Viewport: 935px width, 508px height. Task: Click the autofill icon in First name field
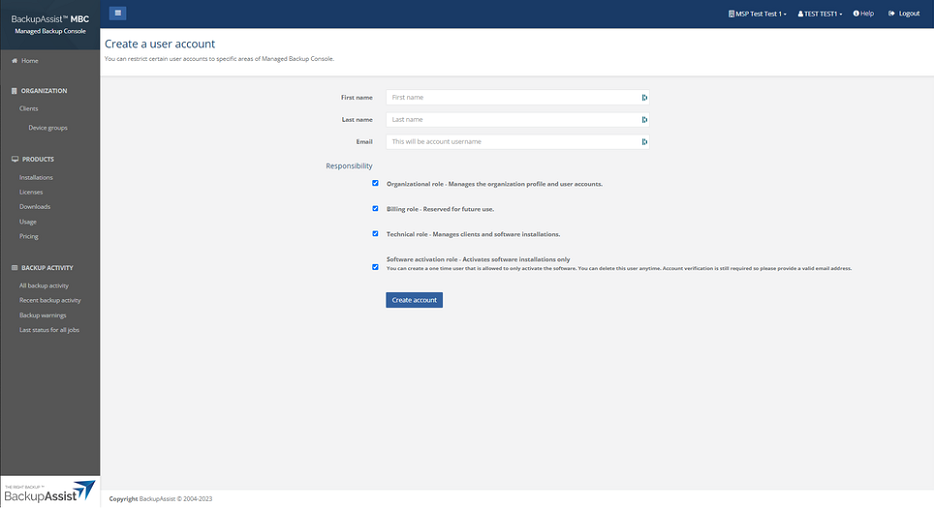[x=644, y=98]
